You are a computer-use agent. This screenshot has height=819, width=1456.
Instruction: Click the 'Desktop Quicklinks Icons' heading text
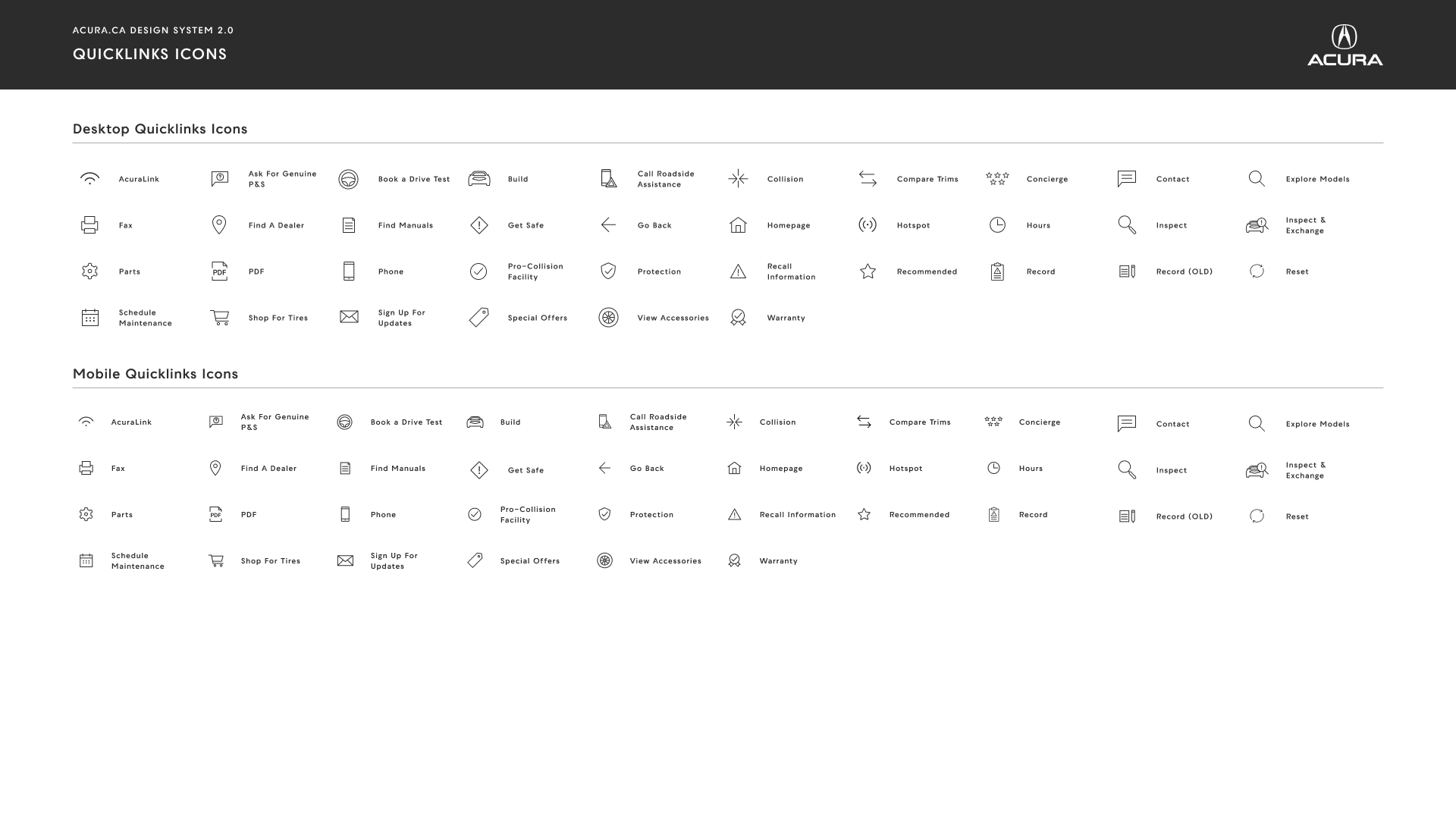tap(160, 129)
